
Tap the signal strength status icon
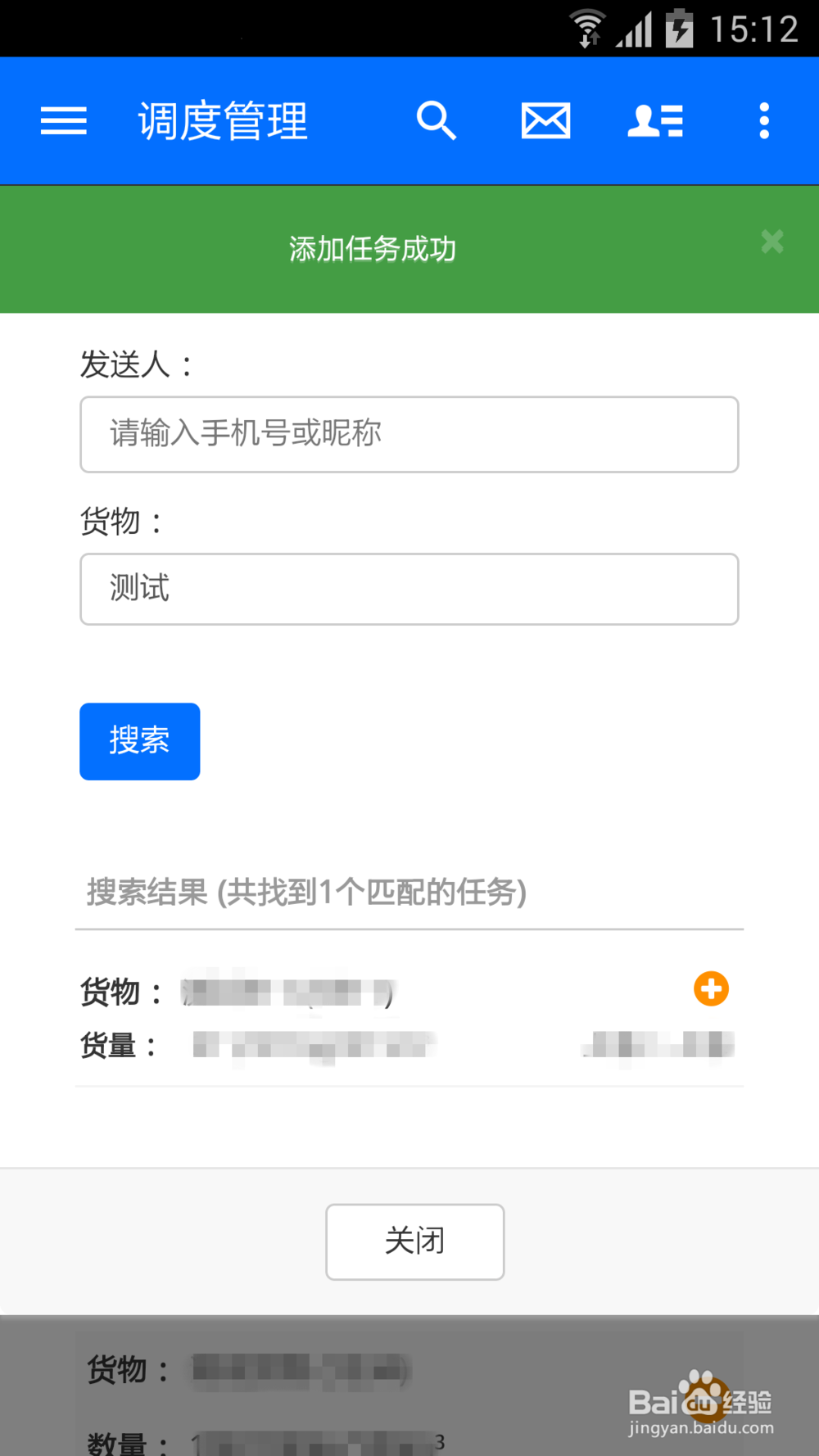click(x=634, y=29)
